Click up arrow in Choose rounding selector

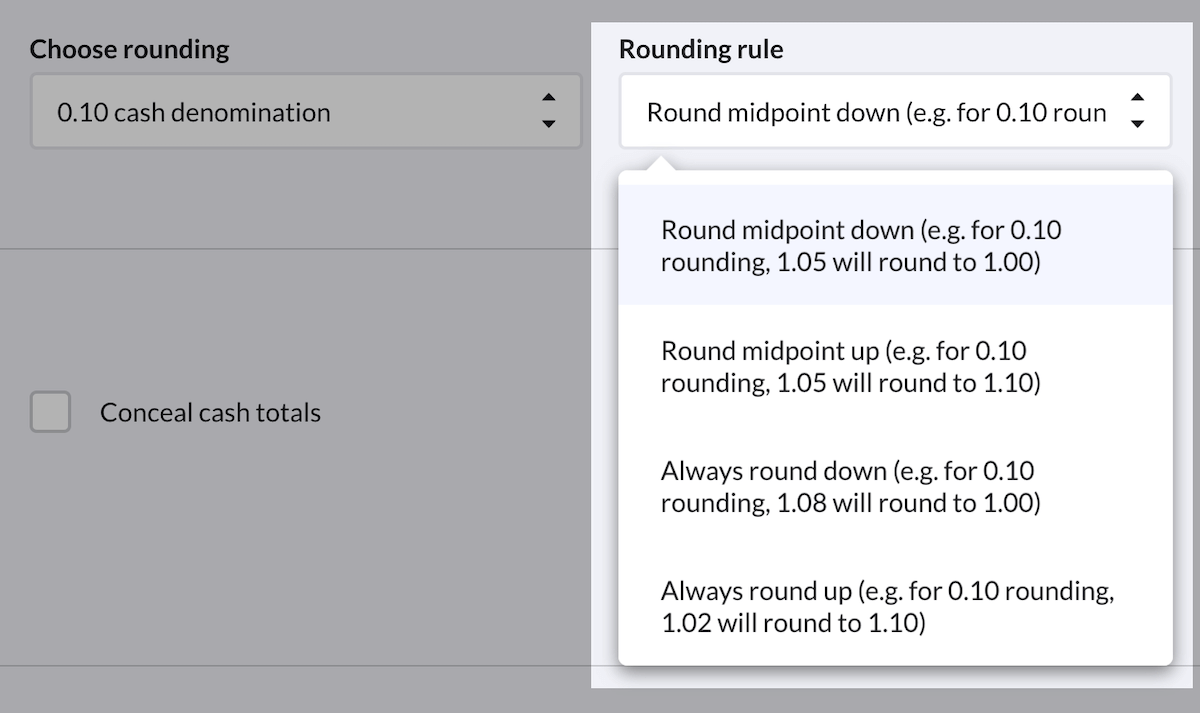[x=547, y=98]
